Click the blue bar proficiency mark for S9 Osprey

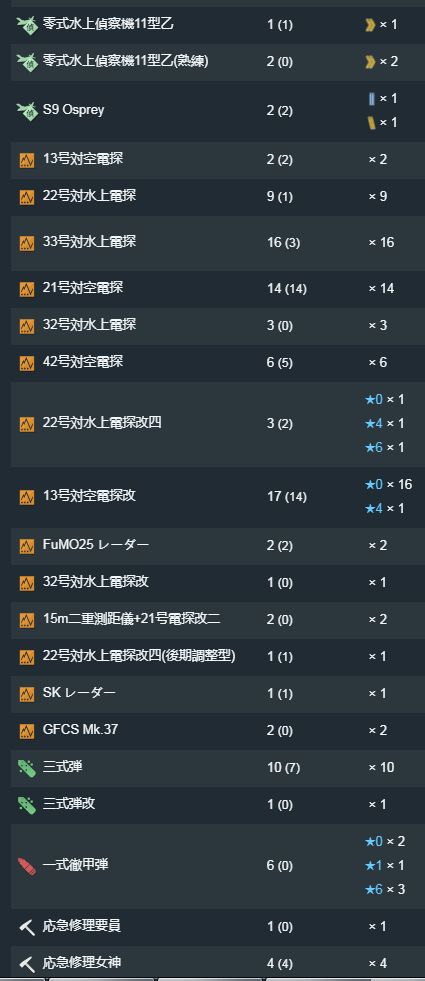tap(372, 98)
